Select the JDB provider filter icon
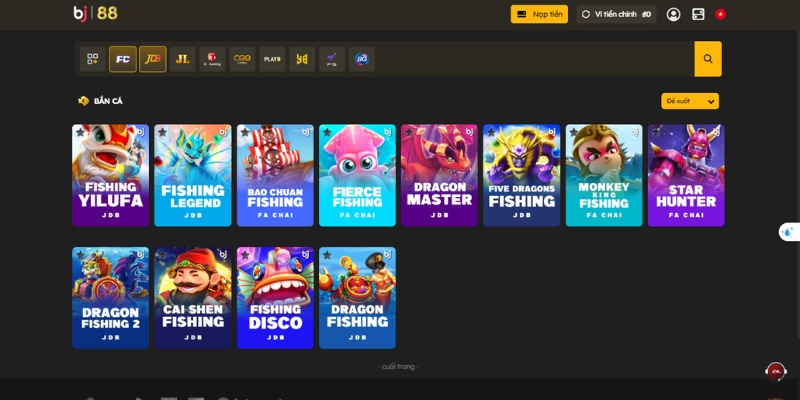800x400 pixels. pyautogui.click(x=153, y=59)
